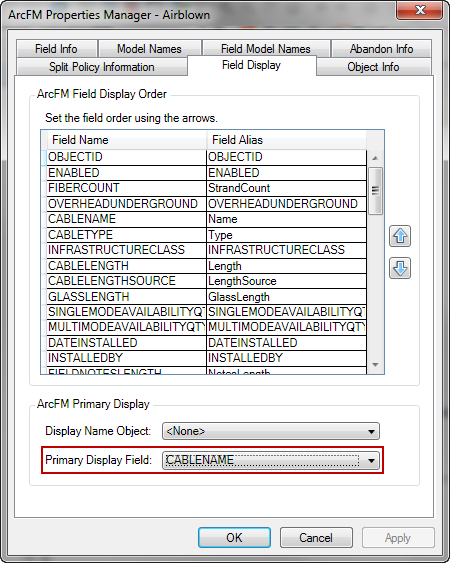Confirm changes with the OK button
Viewport: 450px width, 563px height.
tap(234, 538)
